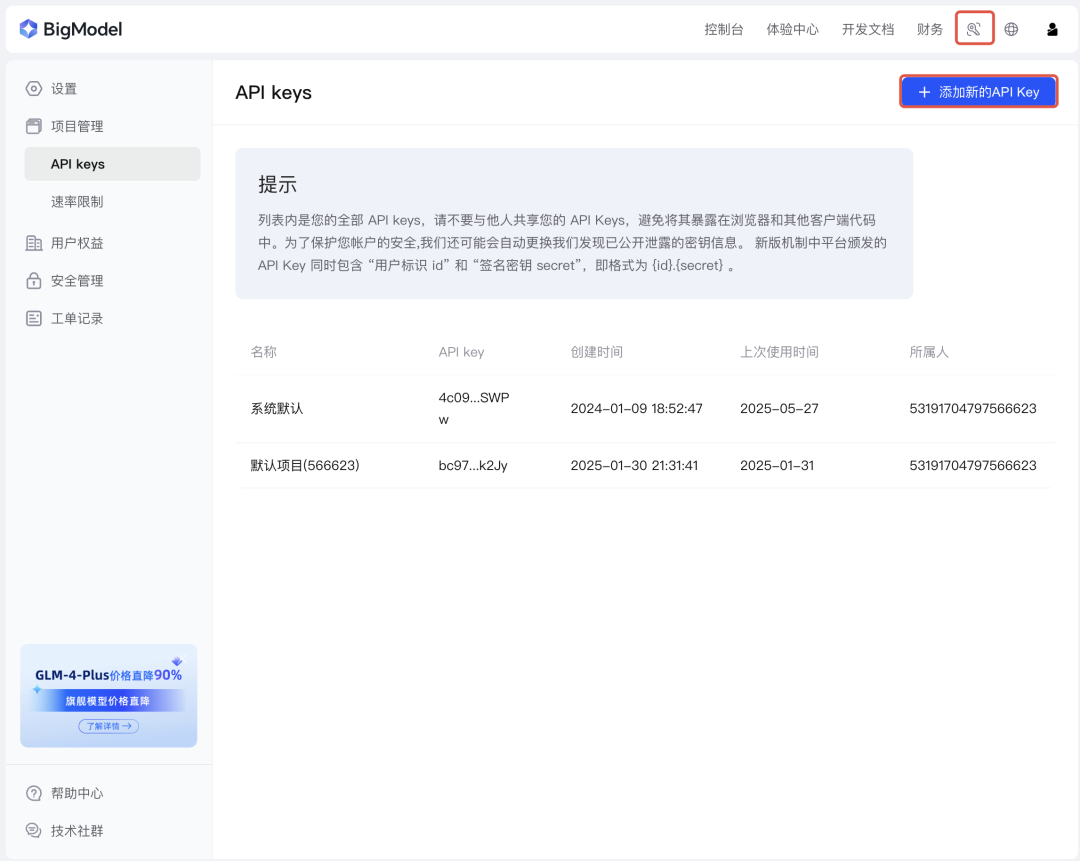Open 了解详情 in the promo banner

tap(108, 726)
